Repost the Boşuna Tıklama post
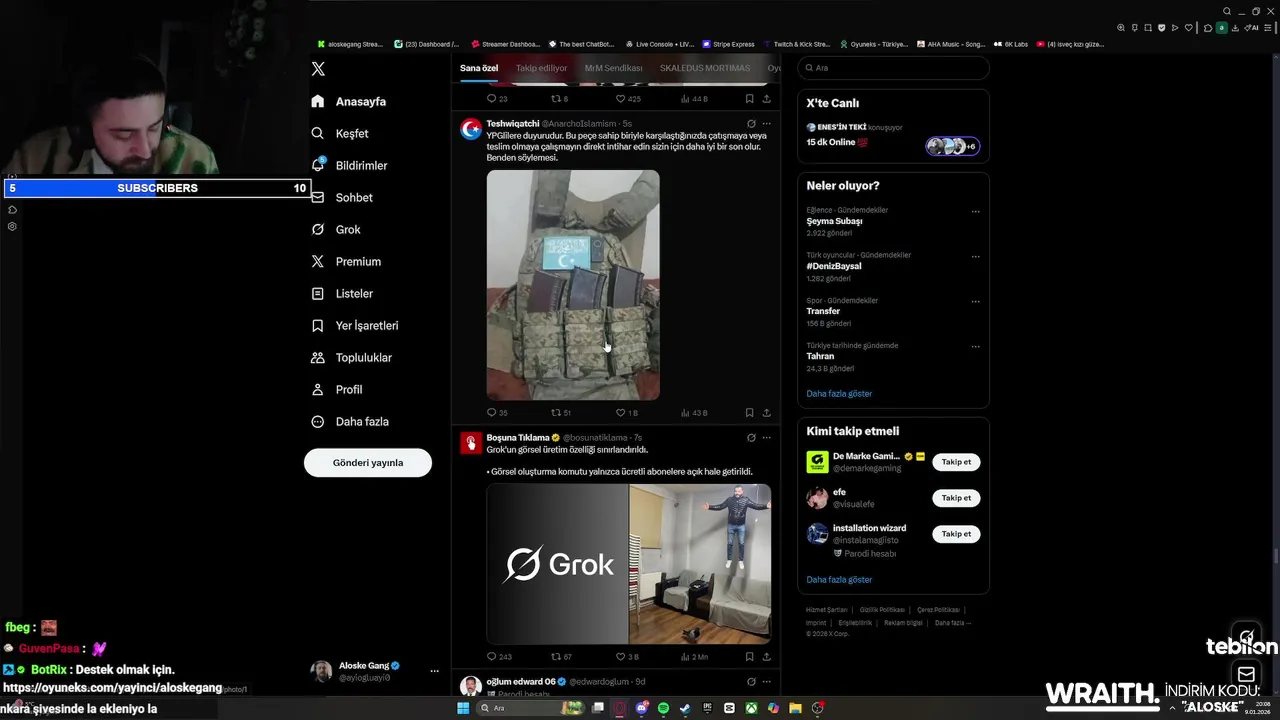The image size is (1280, 720). click(561, 657)
